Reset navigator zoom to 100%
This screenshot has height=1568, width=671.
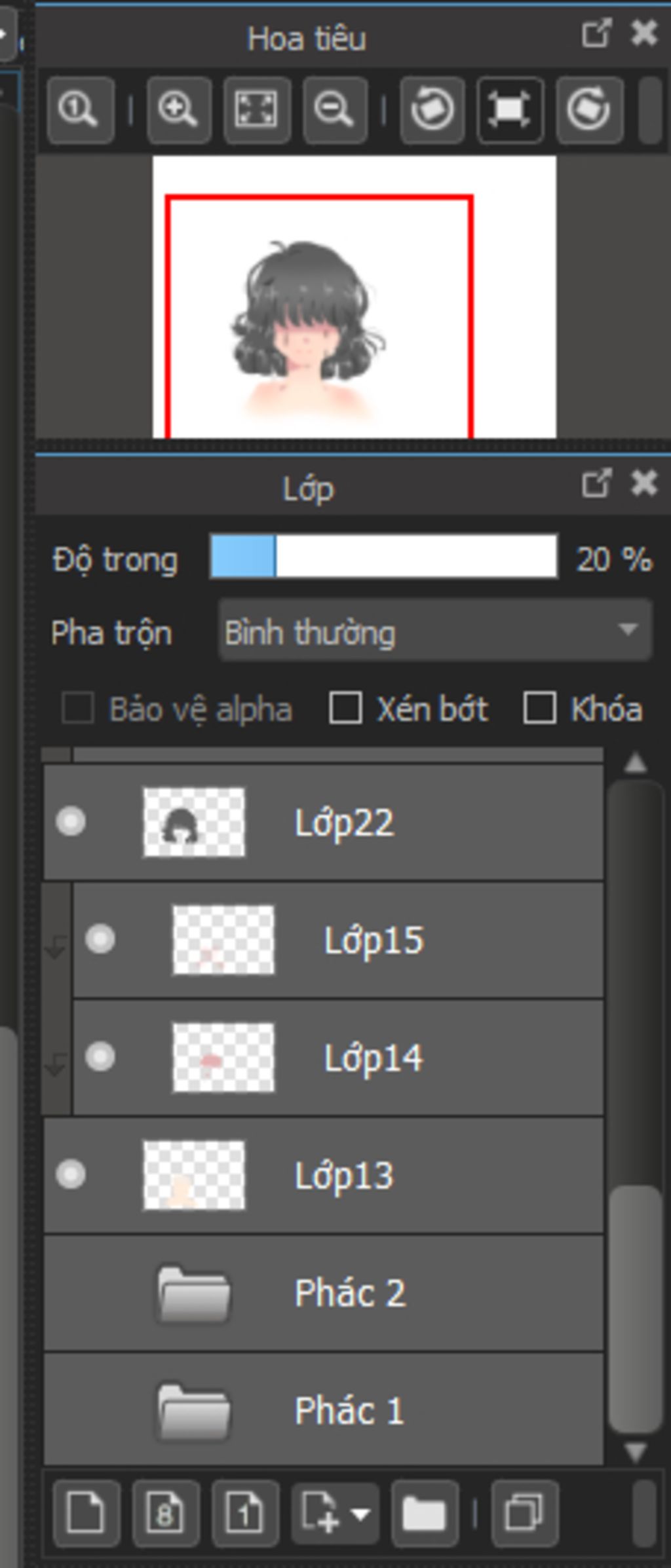click(79, 109)
